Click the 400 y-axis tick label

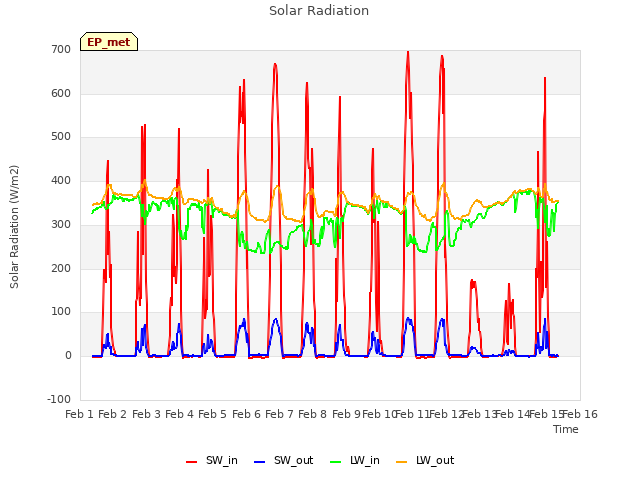(x=61, y=180)
